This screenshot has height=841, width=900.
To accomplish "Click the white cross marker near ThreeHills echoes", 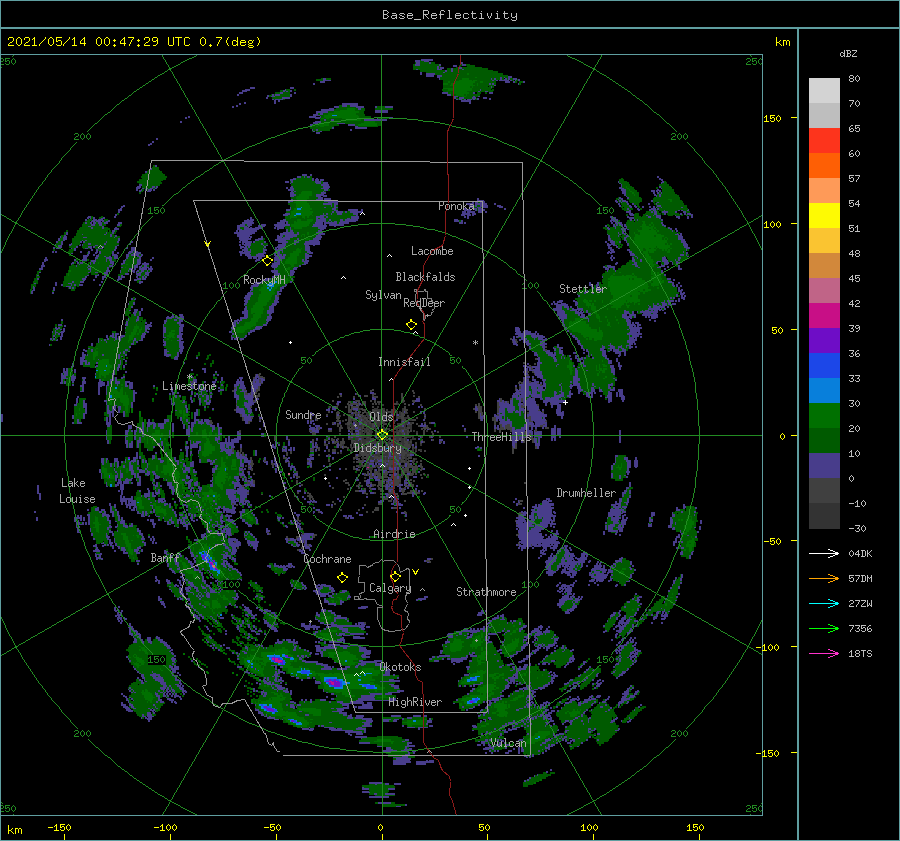I will coord(565,402).
